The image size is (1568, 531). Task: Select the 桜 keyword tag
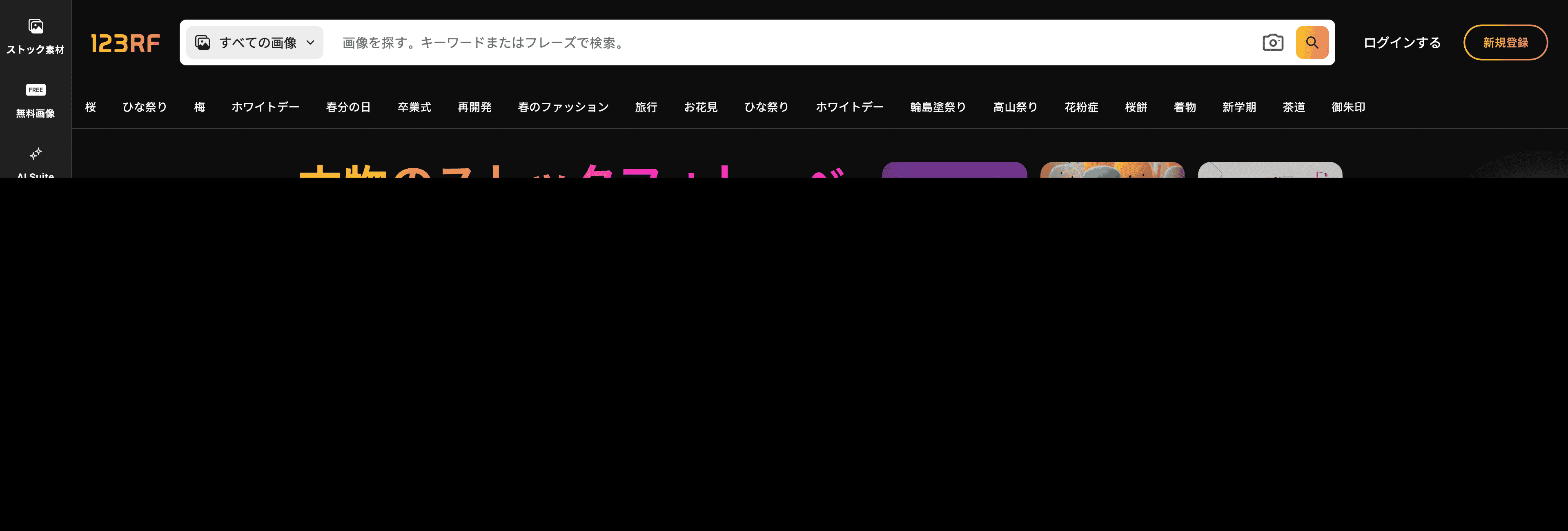(x=91, y=107)
